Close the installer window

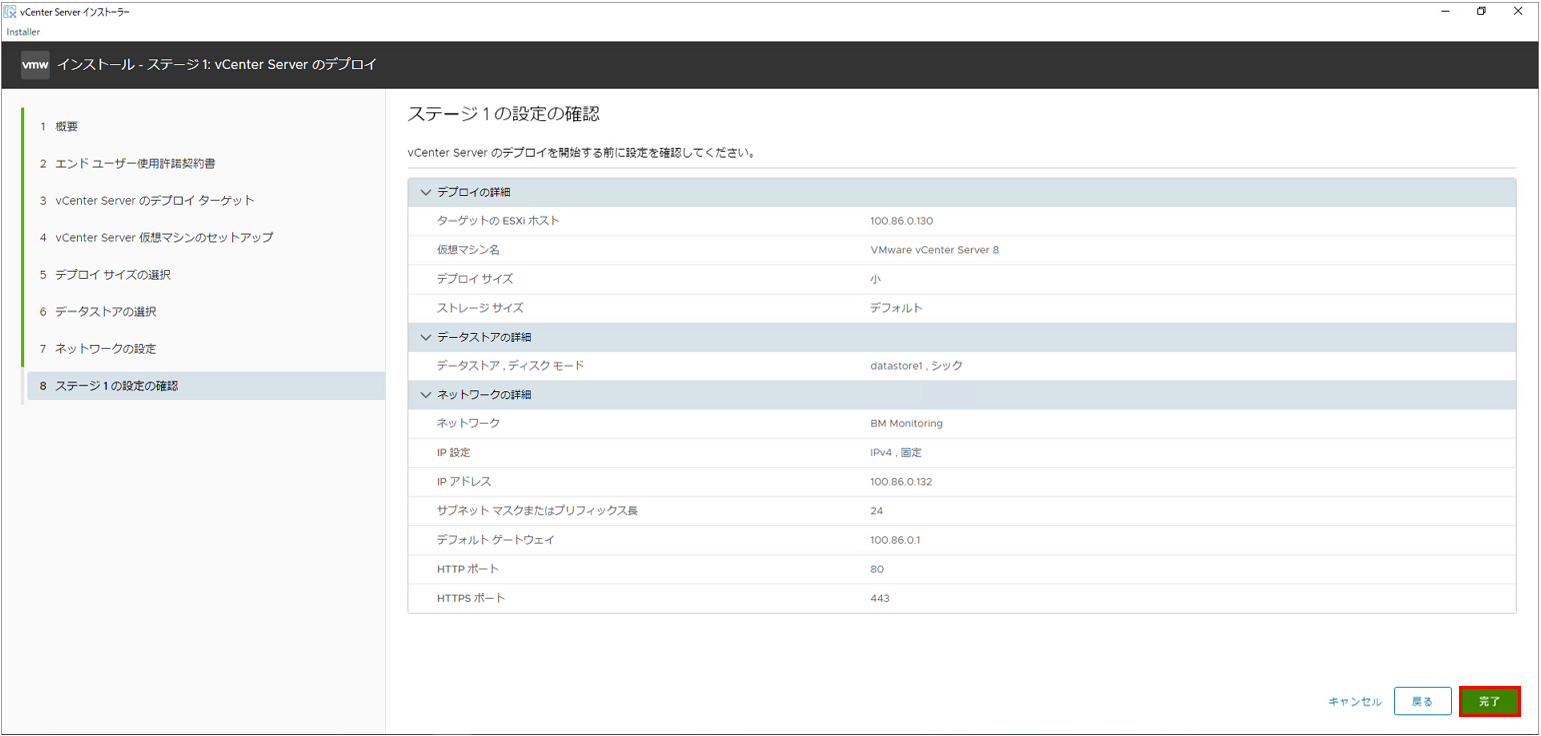coord(1517,11)
